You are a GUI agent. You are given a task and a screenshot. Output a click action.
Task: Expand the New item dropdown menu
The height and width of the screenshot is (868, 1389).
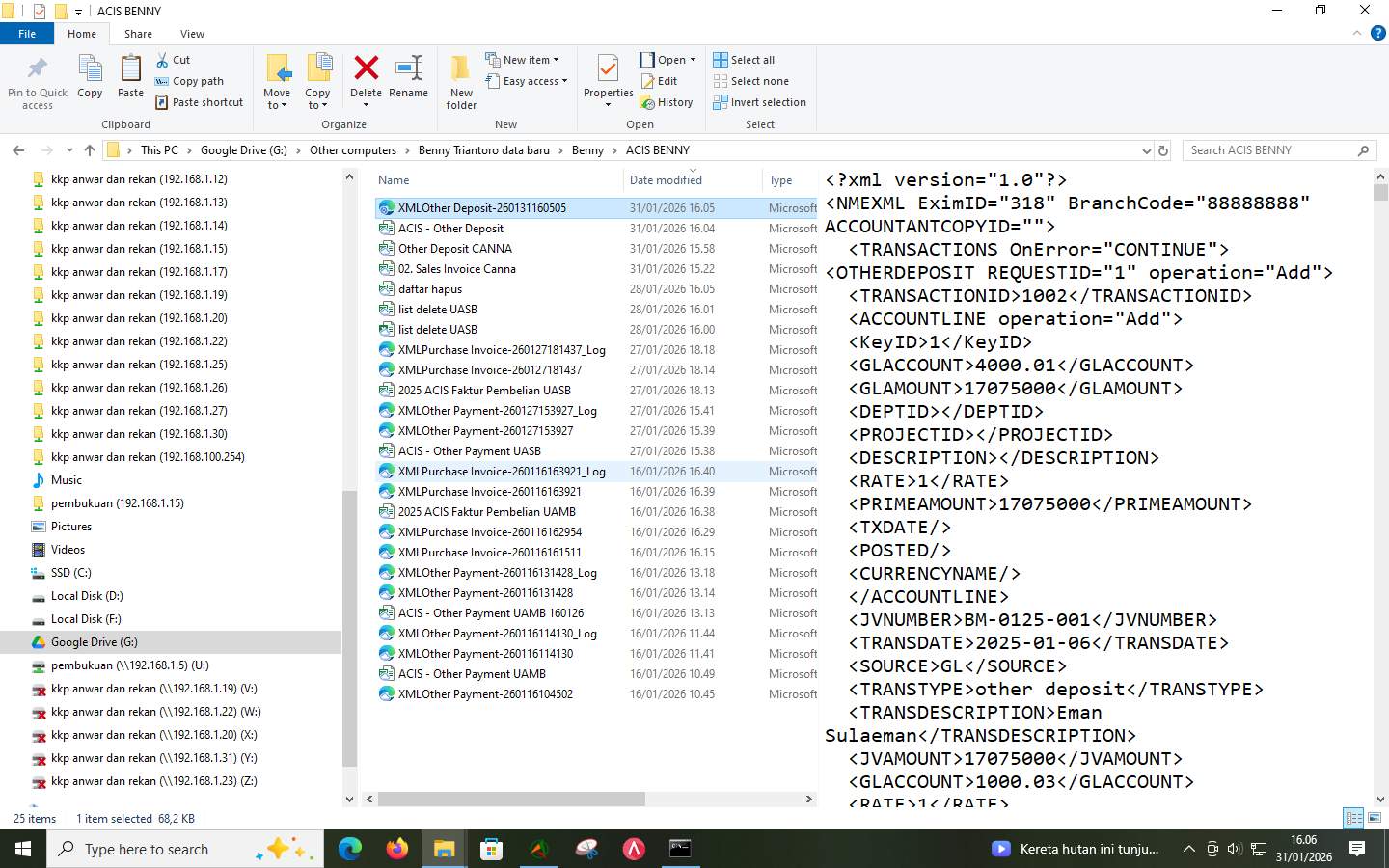(525, 59)
